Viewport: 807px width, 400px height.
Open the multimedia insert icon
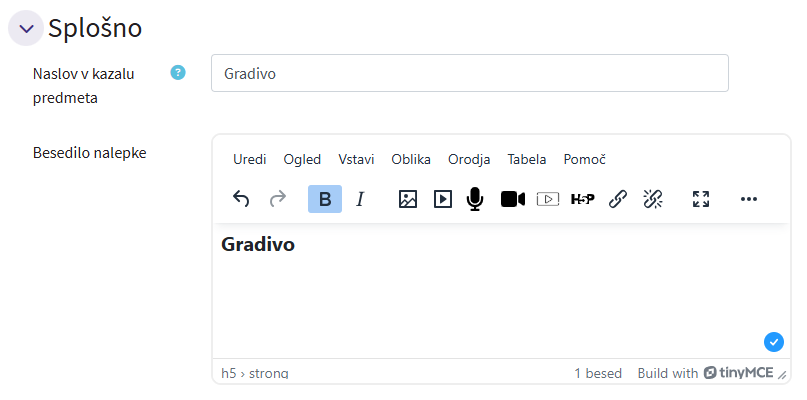click(443, 199)
